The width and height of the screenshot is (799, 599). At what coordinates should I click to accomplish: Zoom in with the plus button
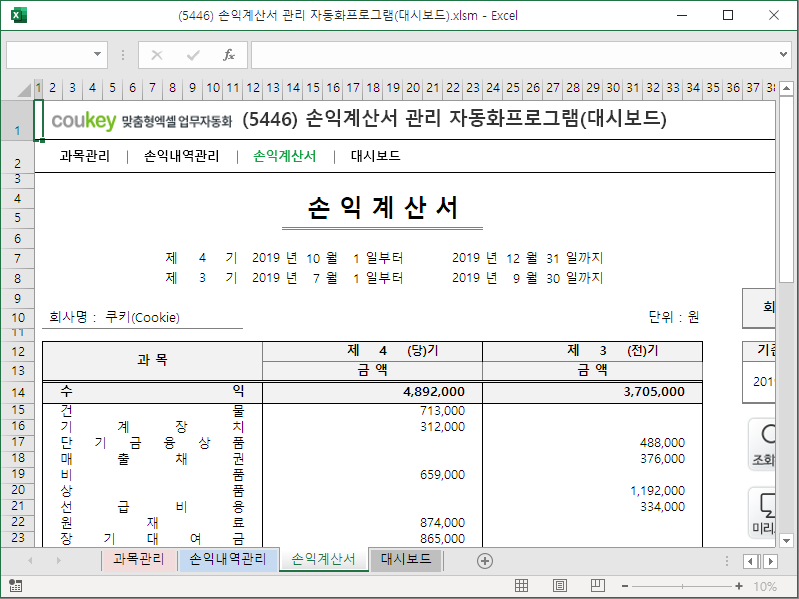point(739,586)
